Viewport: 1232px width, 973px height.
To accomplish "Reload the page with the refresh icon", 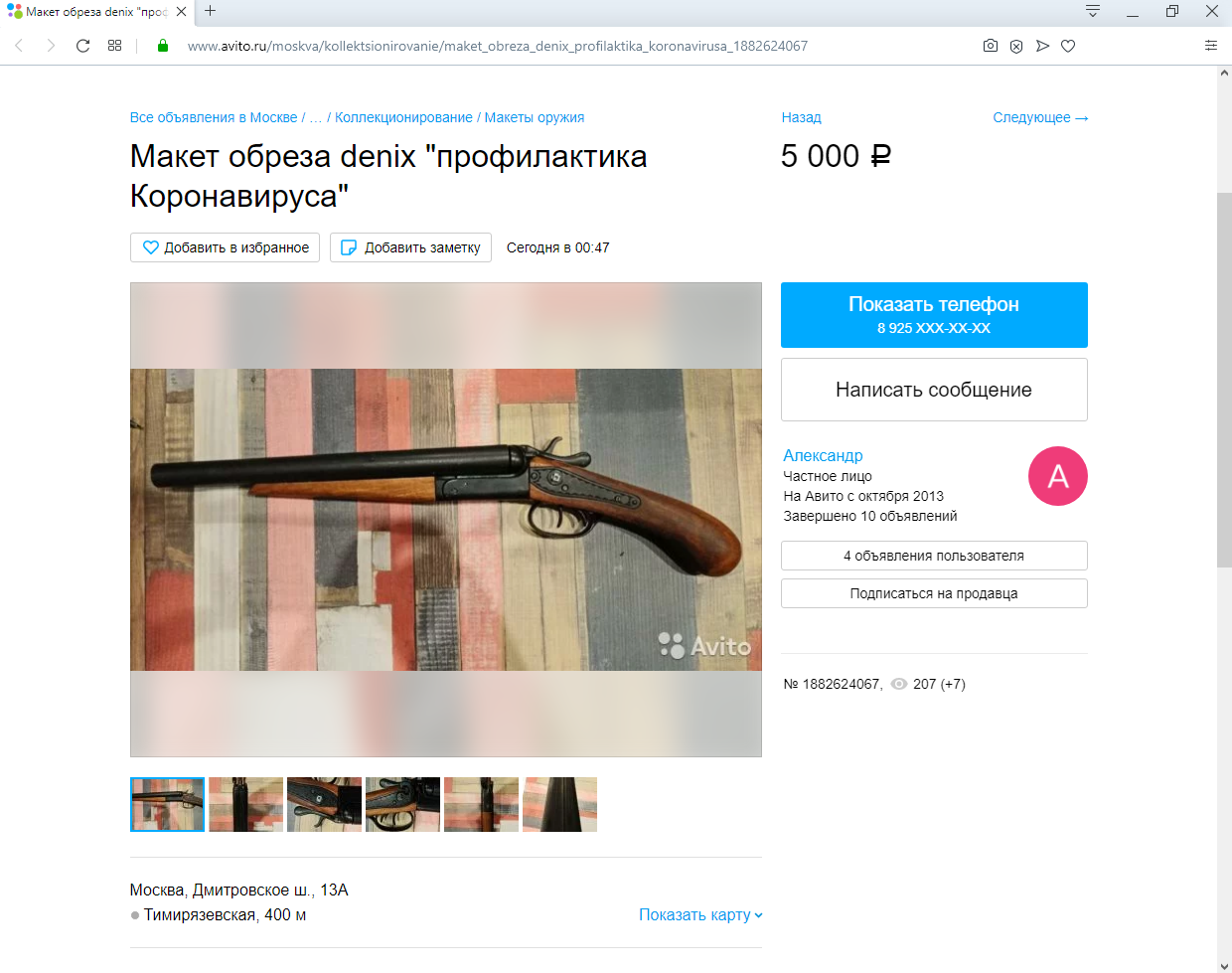I will [x=82, y=46].
